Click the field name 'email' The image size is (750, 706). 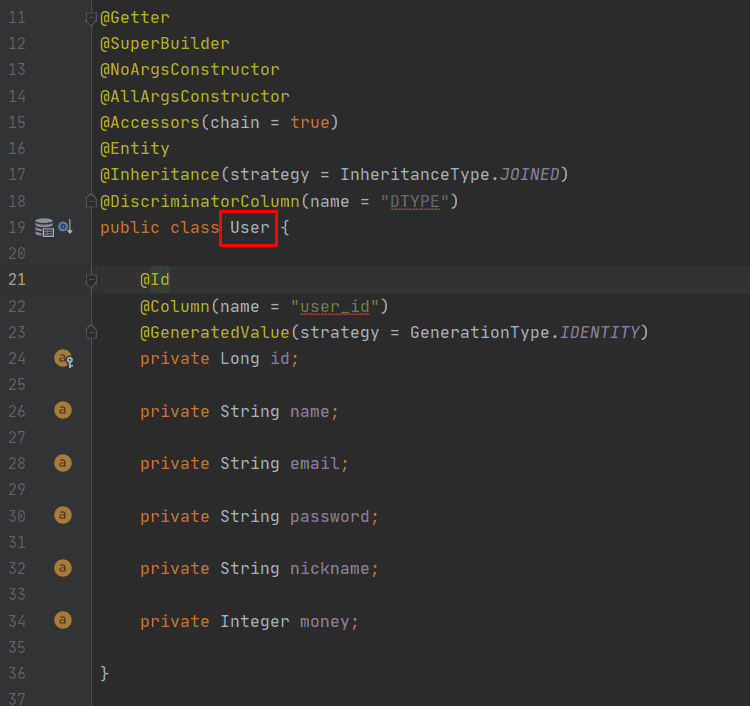(x=315, y=463)
